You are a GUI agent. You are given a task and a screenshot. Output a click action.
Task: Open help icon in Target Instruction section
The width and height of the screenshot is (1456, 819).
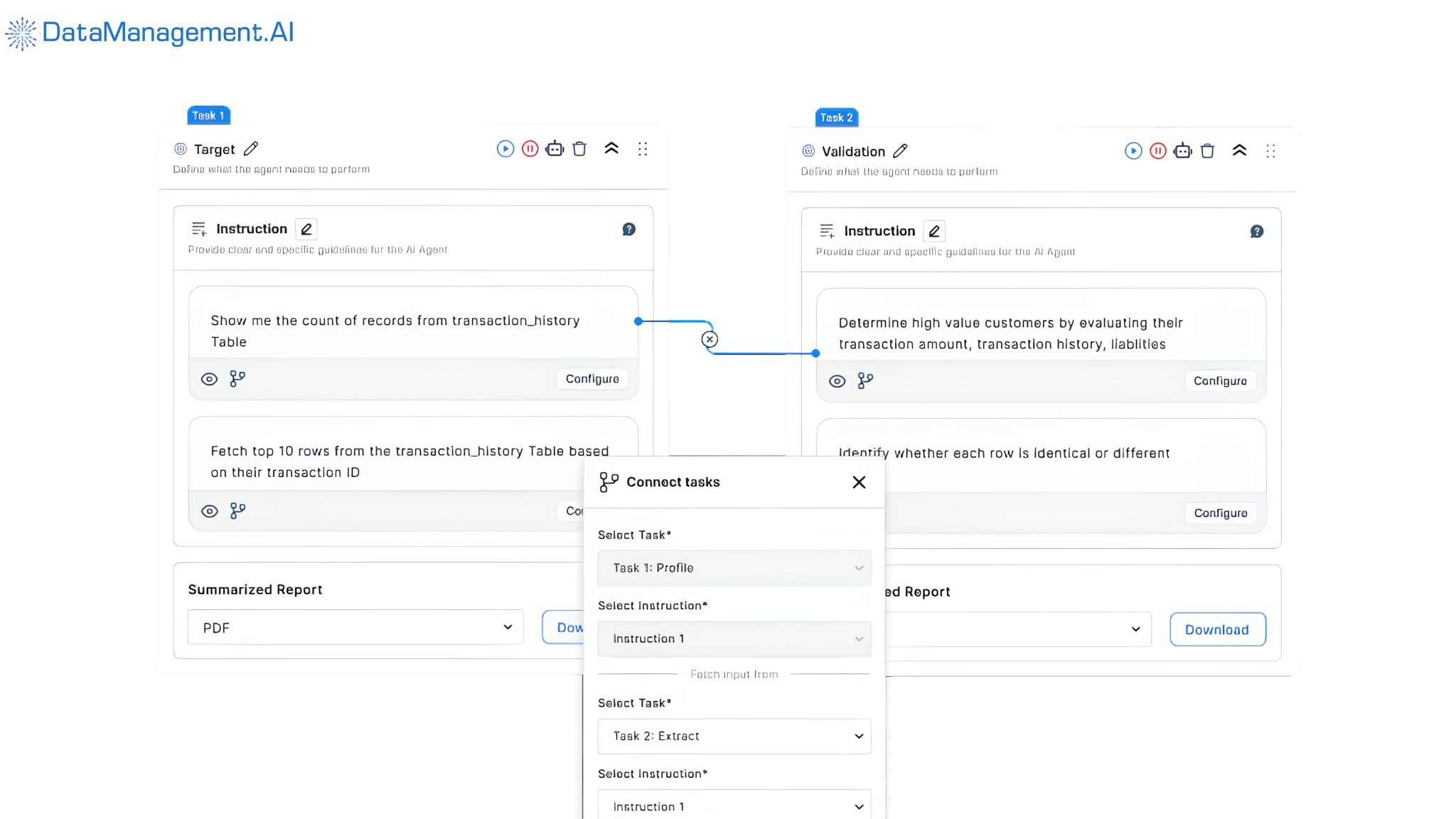(629, 229)
